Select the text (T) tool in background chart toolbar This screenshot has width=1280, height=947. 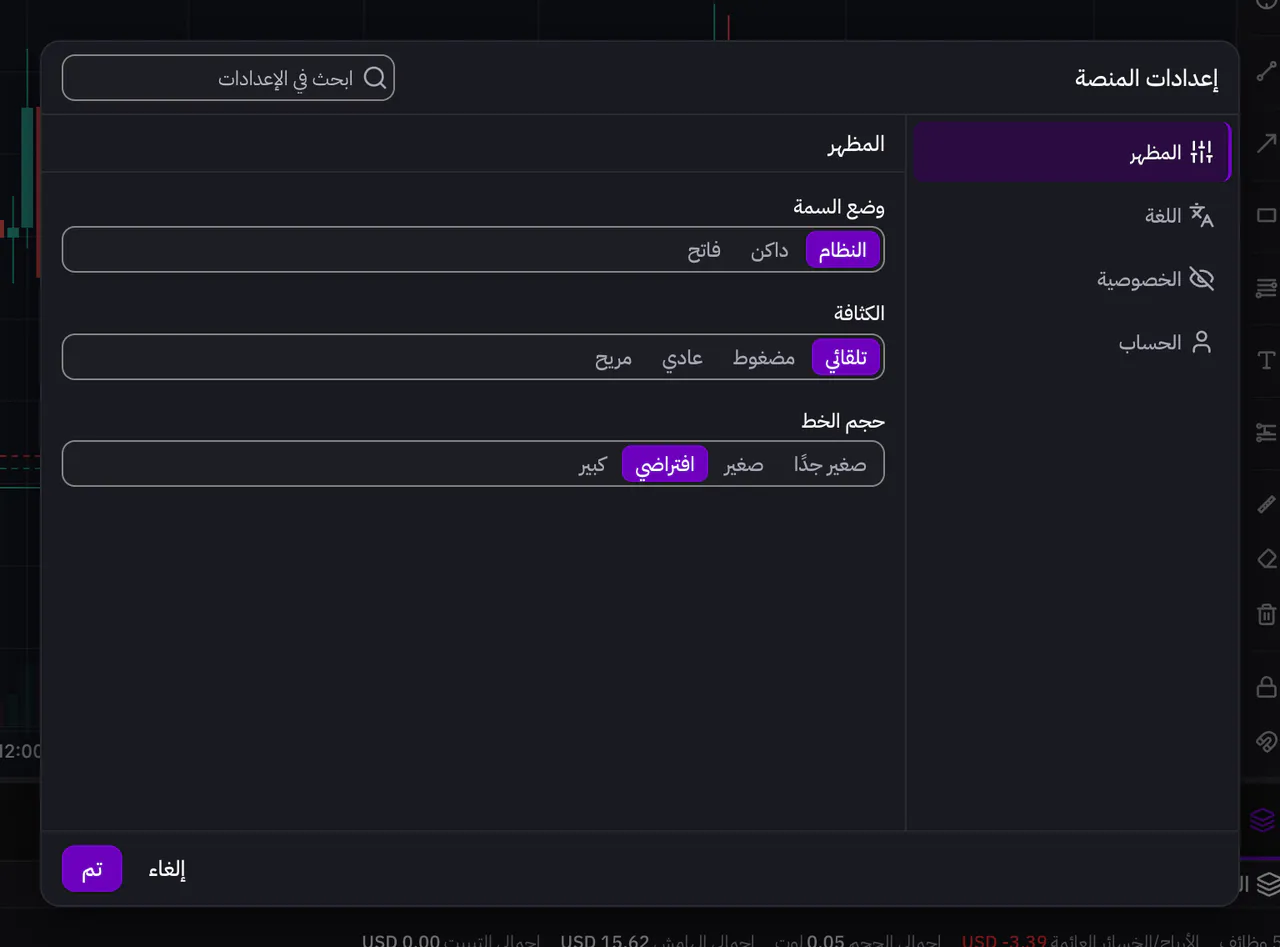coord(1266,360)
